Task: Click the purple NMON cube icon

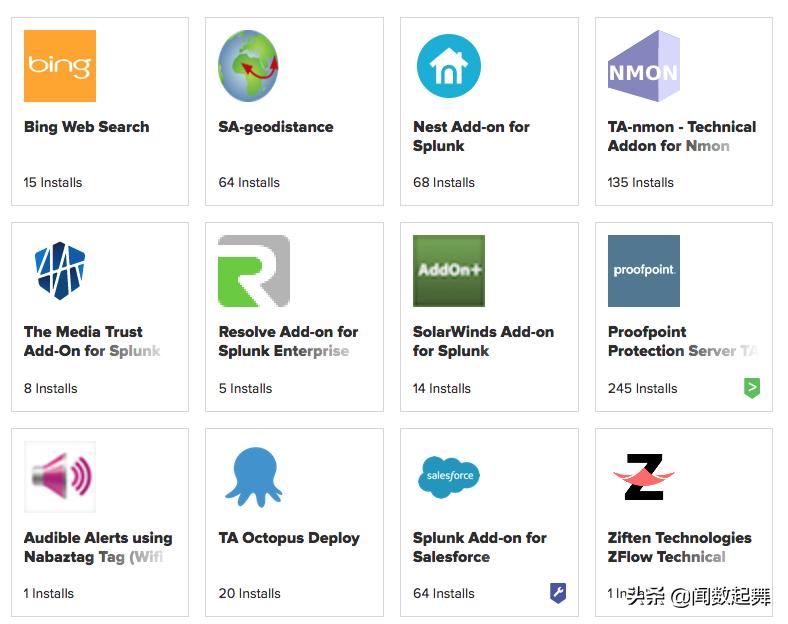Action: pos(644,66)
